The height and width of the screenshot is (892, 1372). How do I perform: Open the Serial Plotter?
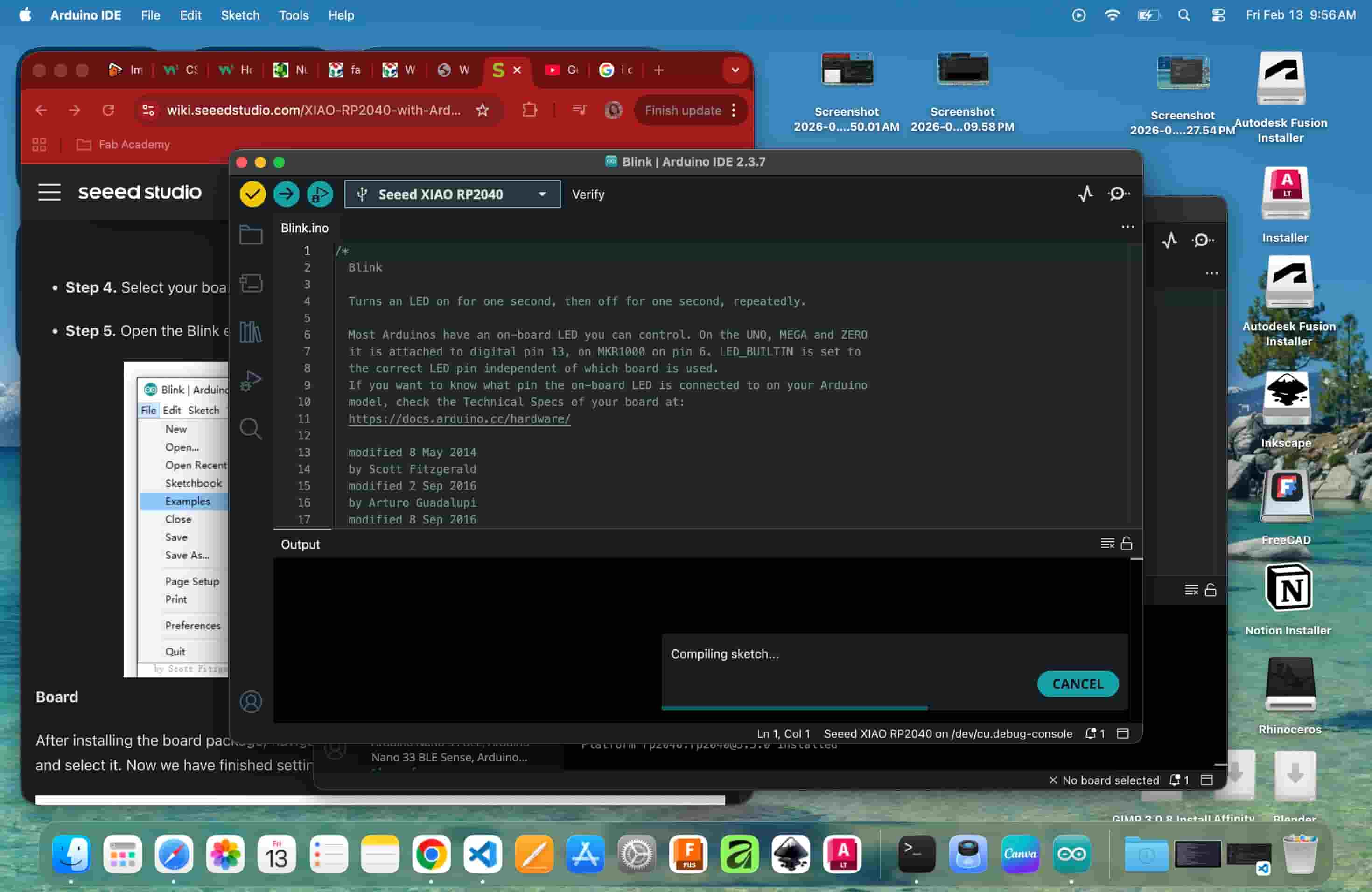click(1085, 194)
